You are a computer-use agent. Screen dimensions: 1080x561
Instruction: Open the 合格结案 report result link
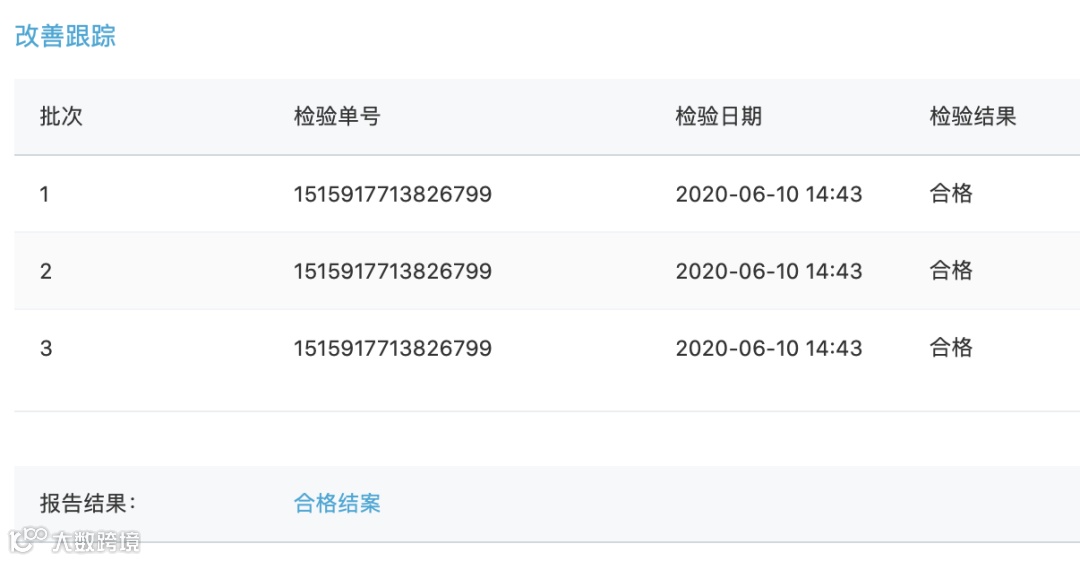pyautogui.click(x=337, y=503)
